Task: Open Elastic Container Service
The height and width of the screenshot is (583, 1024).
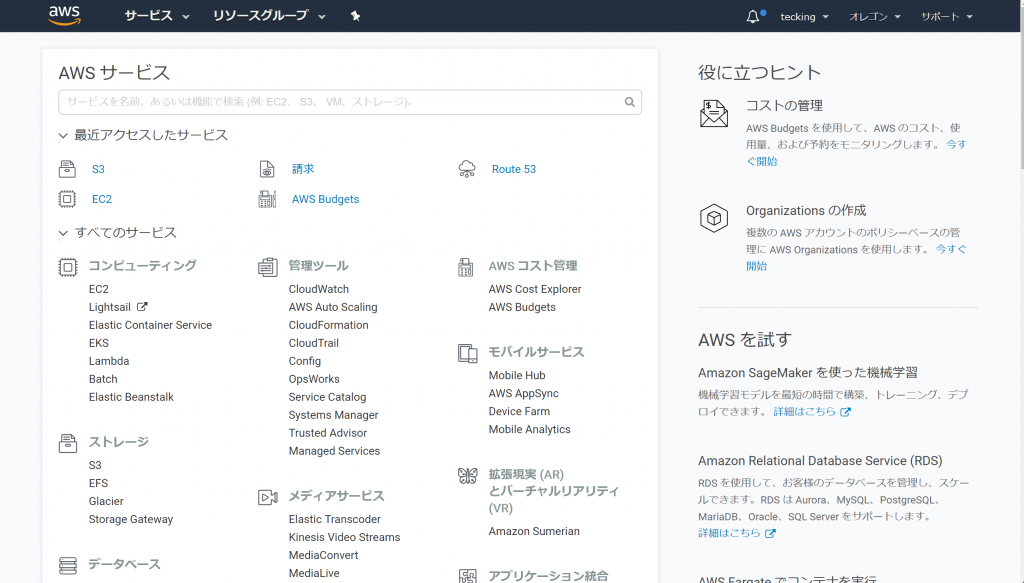Action: point(150,325)
